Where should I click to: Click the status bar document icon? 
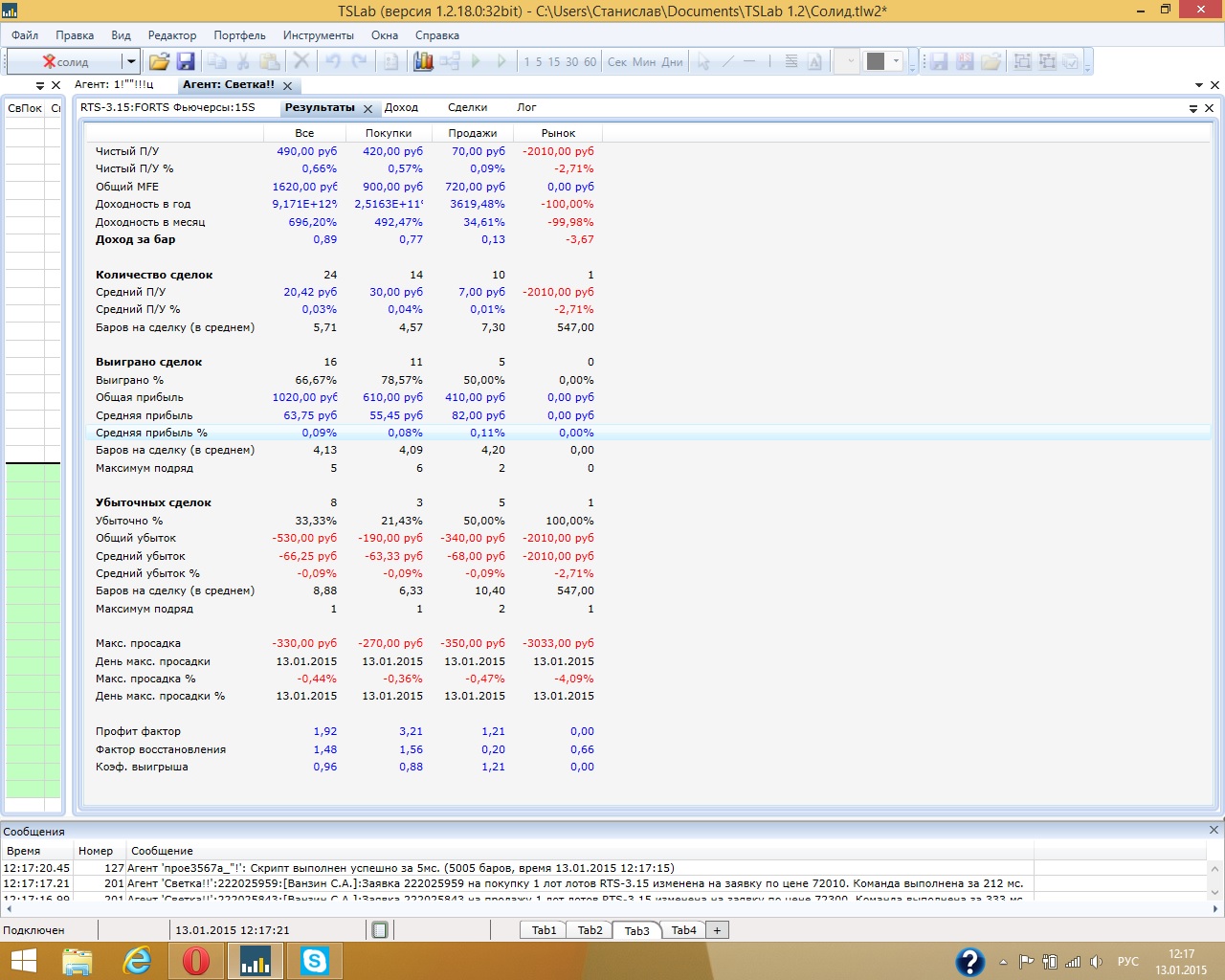point(380,930)
